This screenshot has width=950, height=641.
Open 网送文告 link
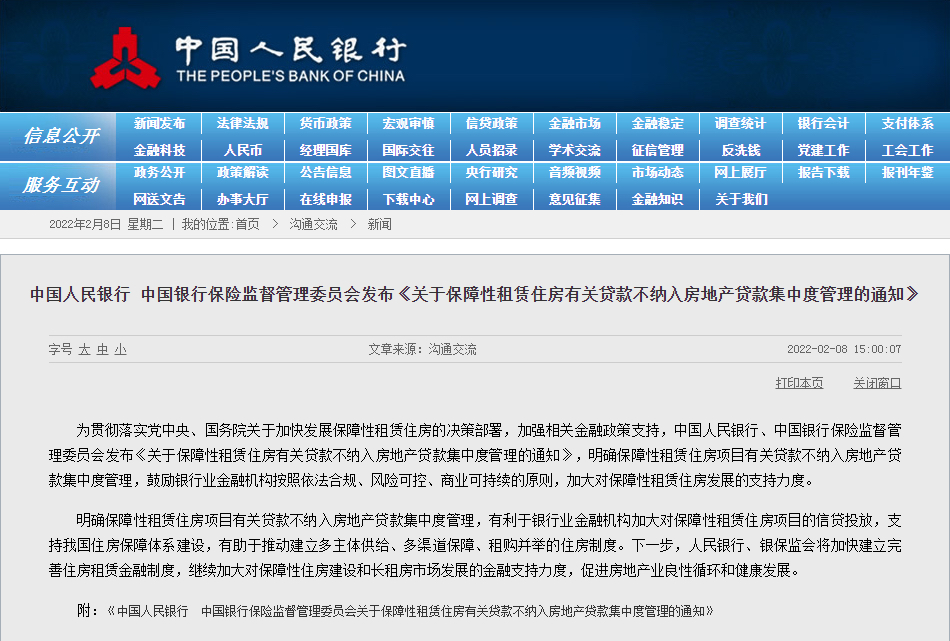pos(159,199)
